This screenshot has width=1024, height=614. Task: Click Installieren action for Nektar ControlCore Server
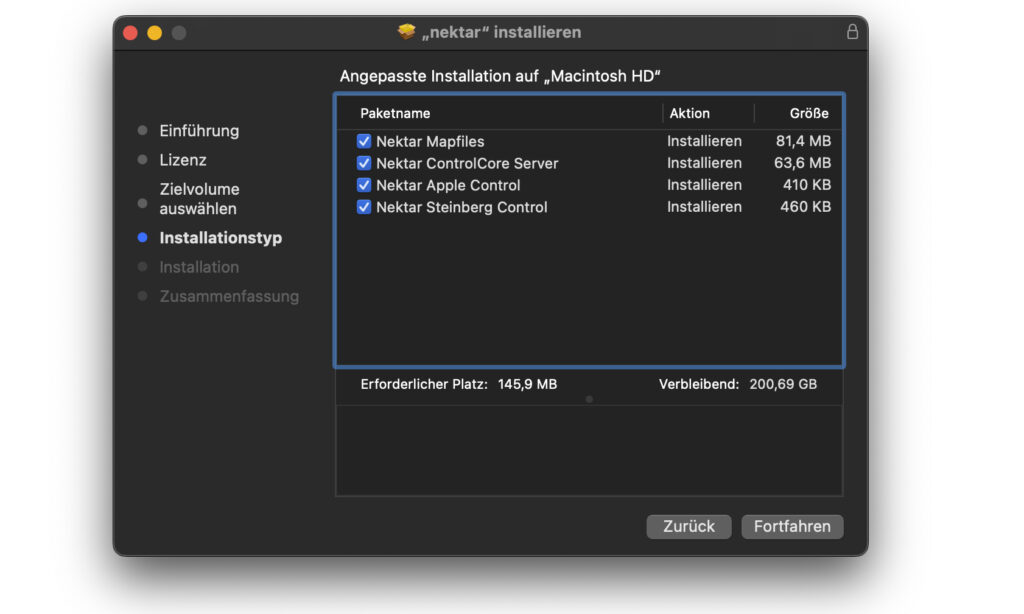[704, 163]
